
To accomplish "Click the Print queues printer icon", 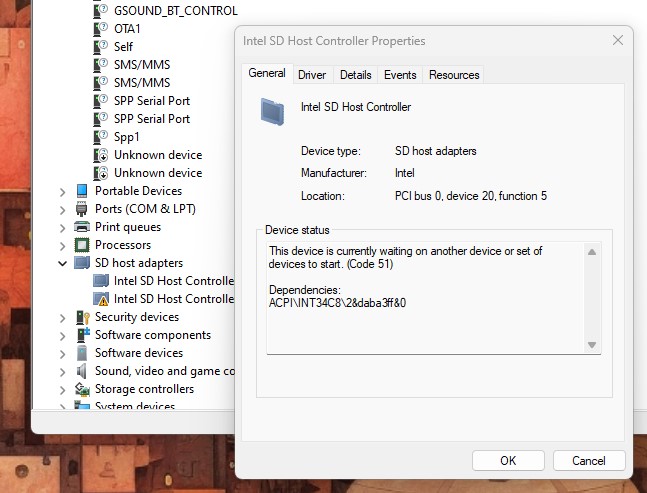I will tap(82, 227).
